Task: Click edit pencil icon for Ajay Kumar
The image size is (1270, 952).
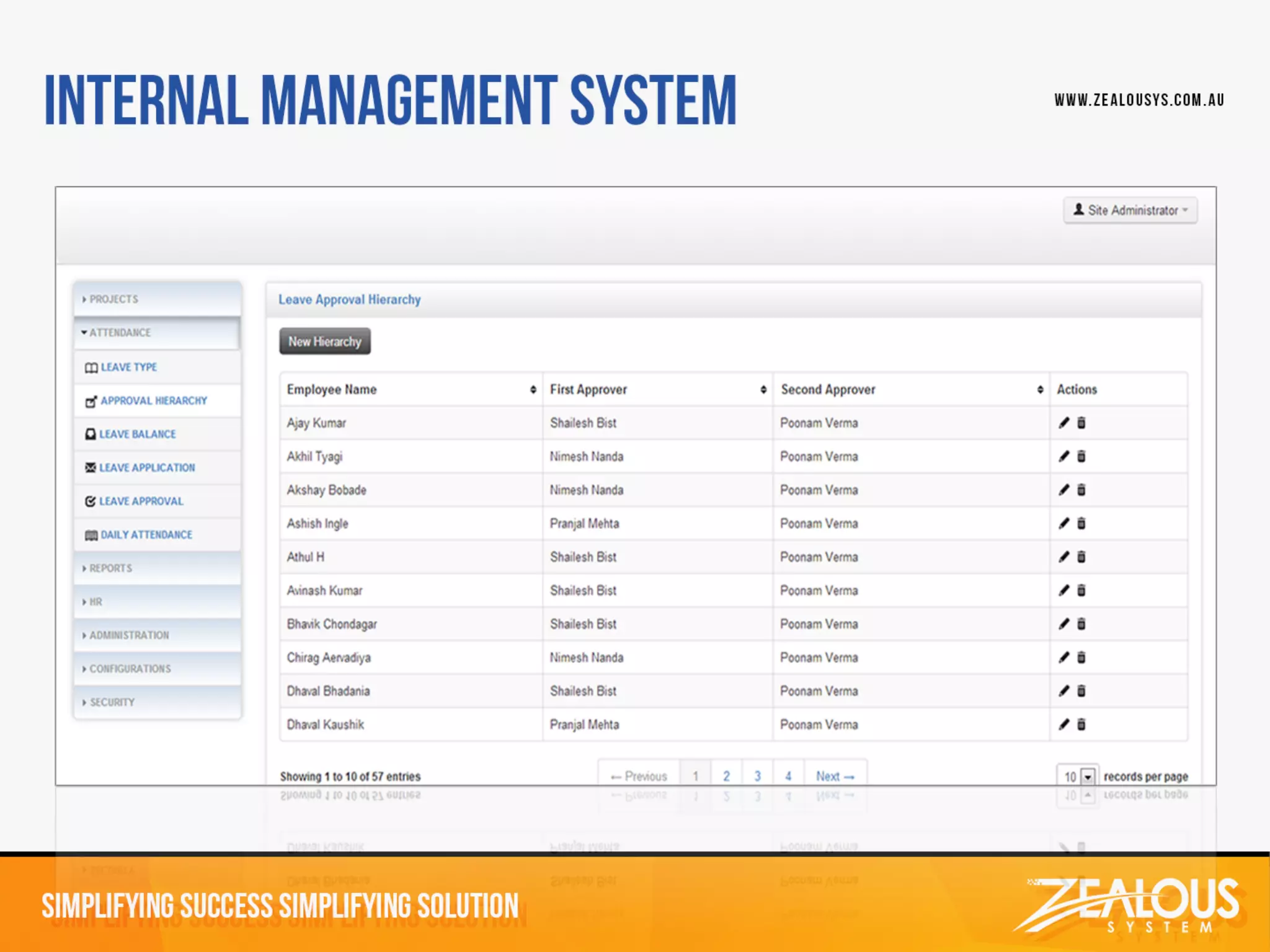Action: pos(1064,423)
